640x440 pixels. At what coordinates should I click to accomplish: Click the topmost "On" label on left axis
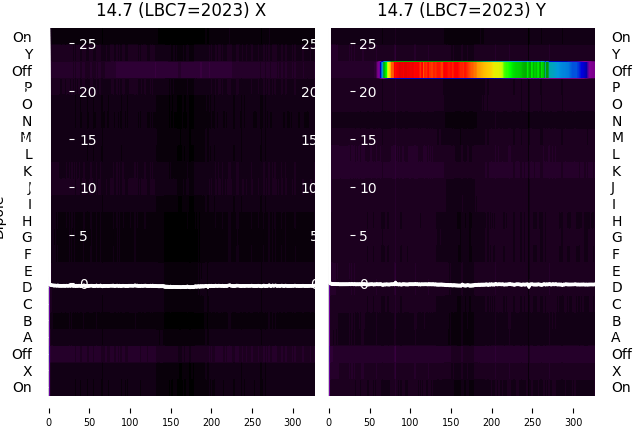tap(22, 38)
